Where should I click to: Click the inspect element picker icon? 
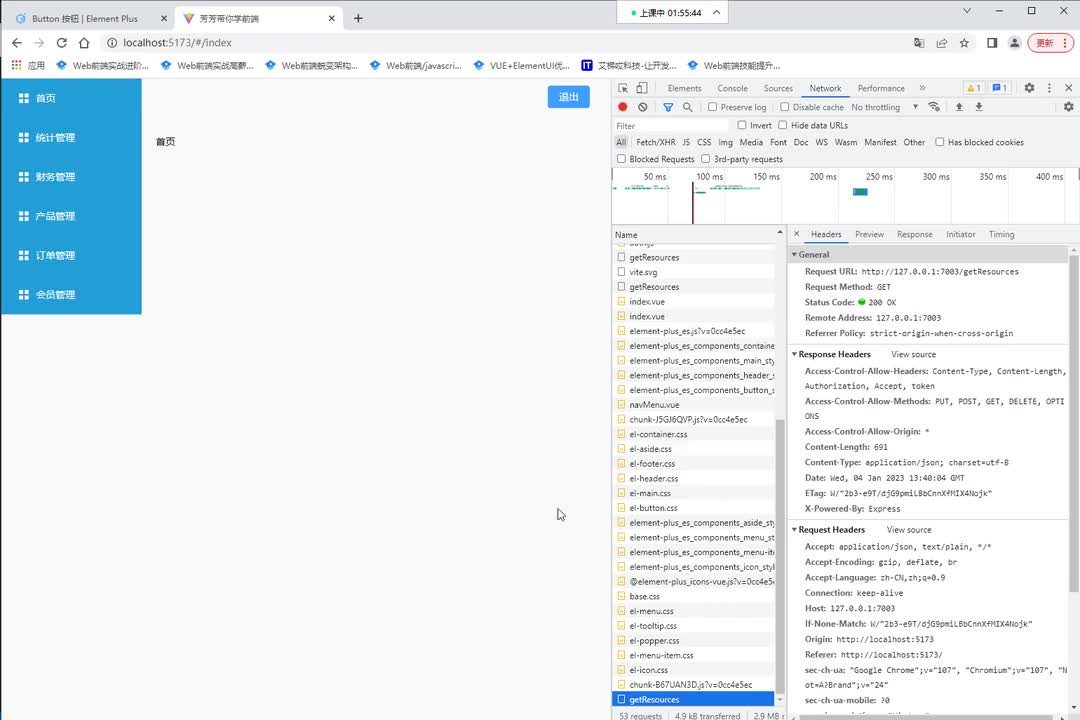(x=623, y=88)
